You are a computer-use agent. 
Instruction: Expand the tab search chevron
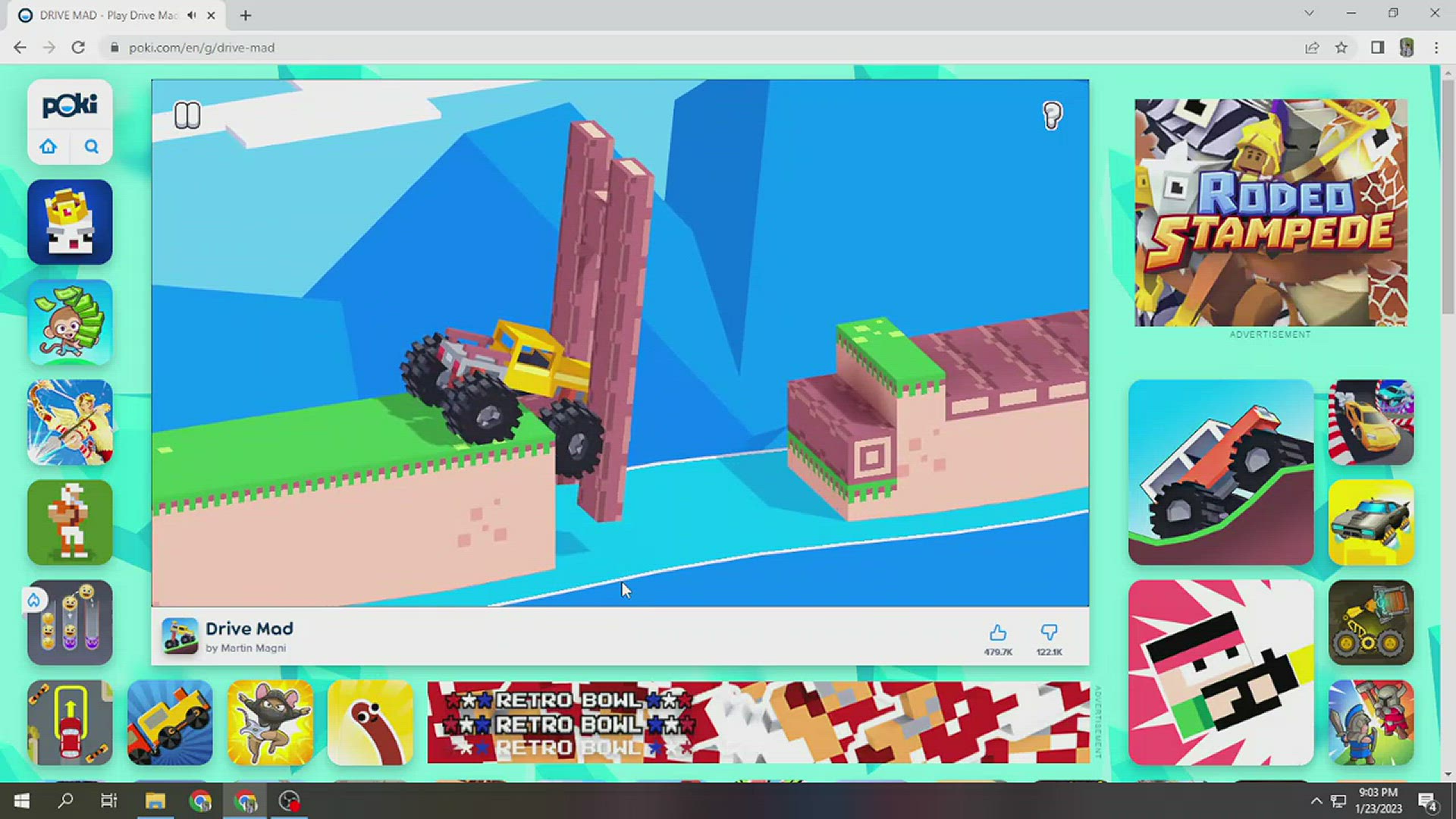coord(1309,14)
